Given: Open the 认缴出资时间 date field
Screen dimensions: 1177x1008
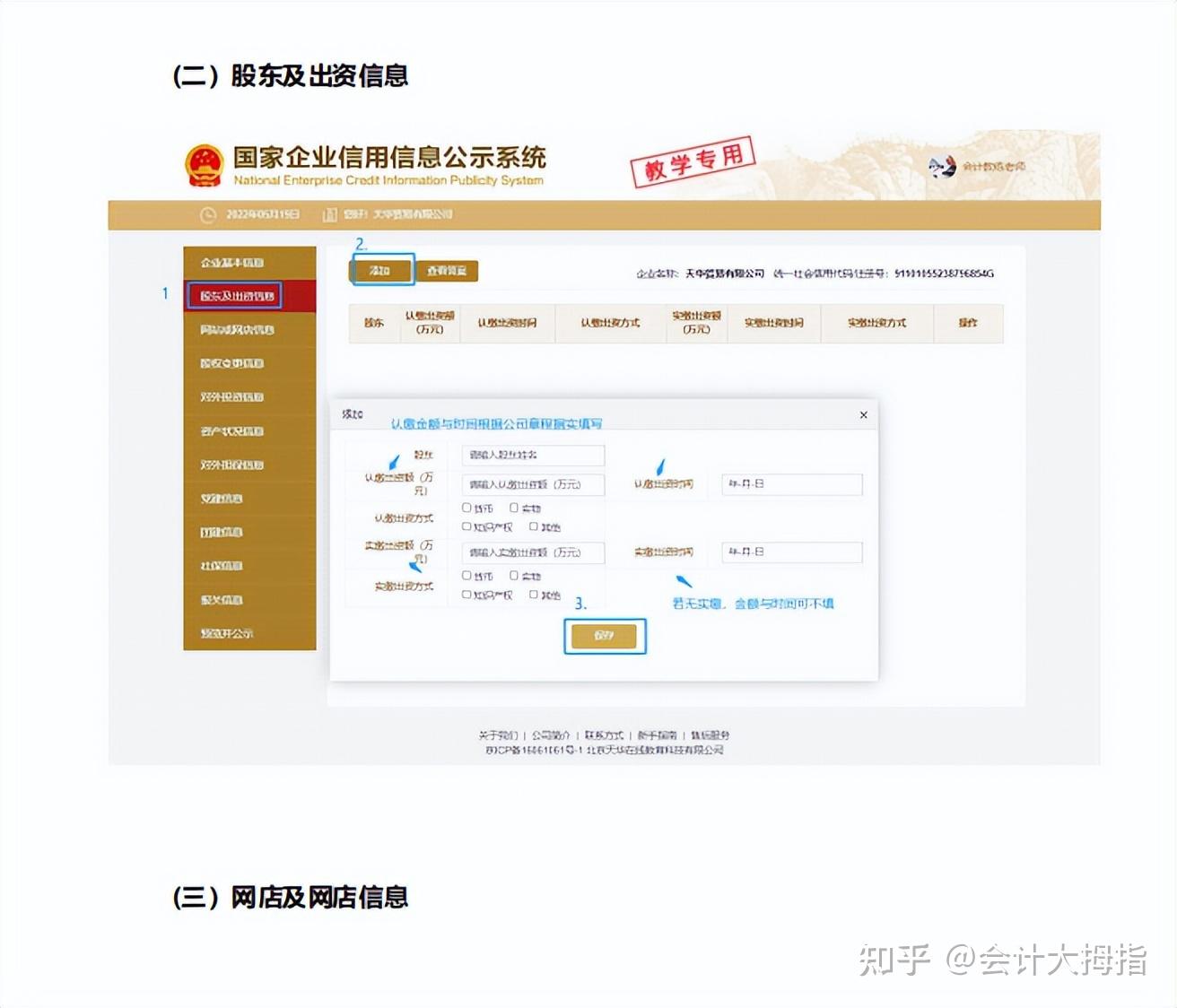Looking at the screenshot, I should click(x=792, y=484).
